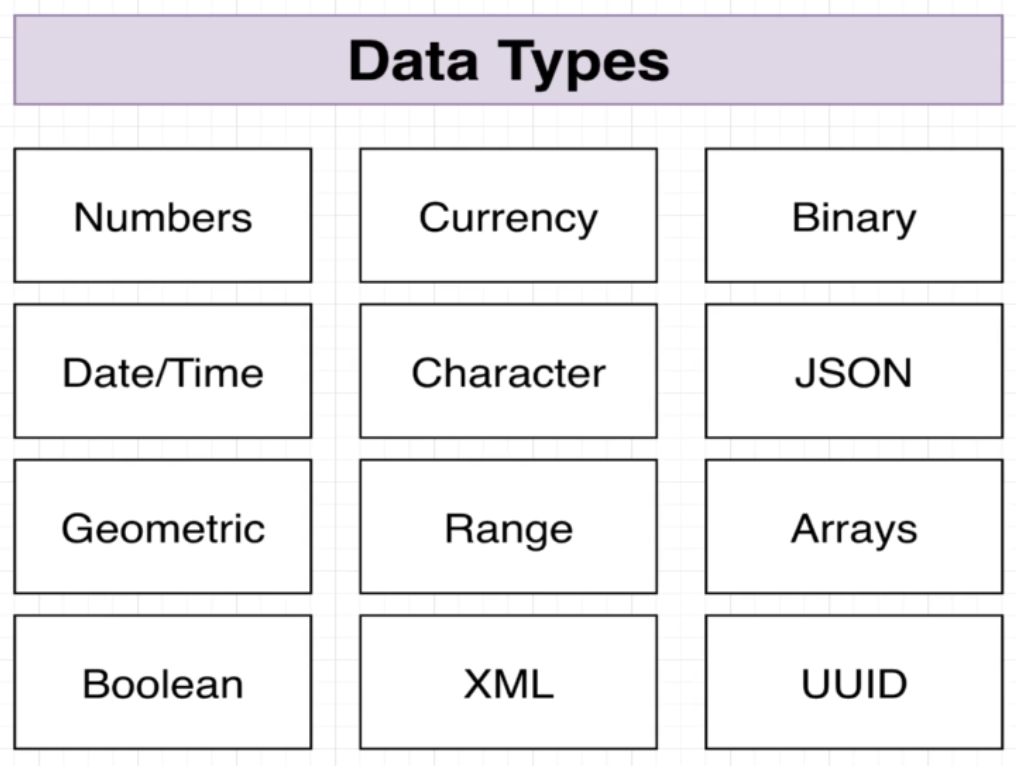Click the Arrays data type box

(853, 527)
